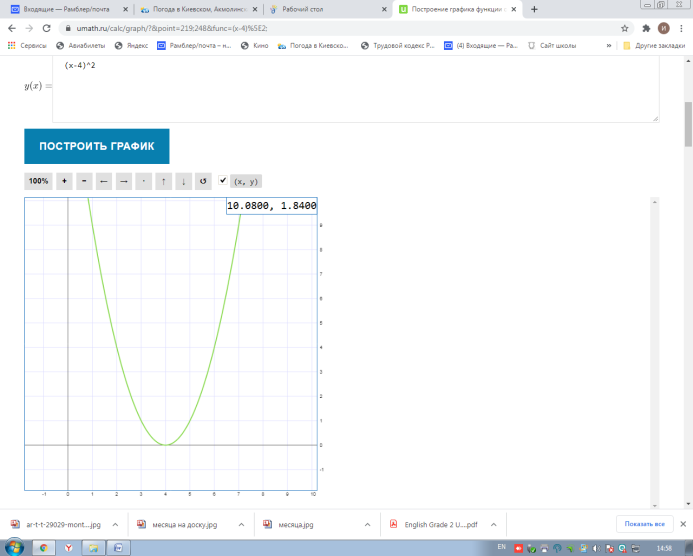This screenshot has width=693, height=556.
Task: Click the parabola graph canvas
Action: coord(171,344)
